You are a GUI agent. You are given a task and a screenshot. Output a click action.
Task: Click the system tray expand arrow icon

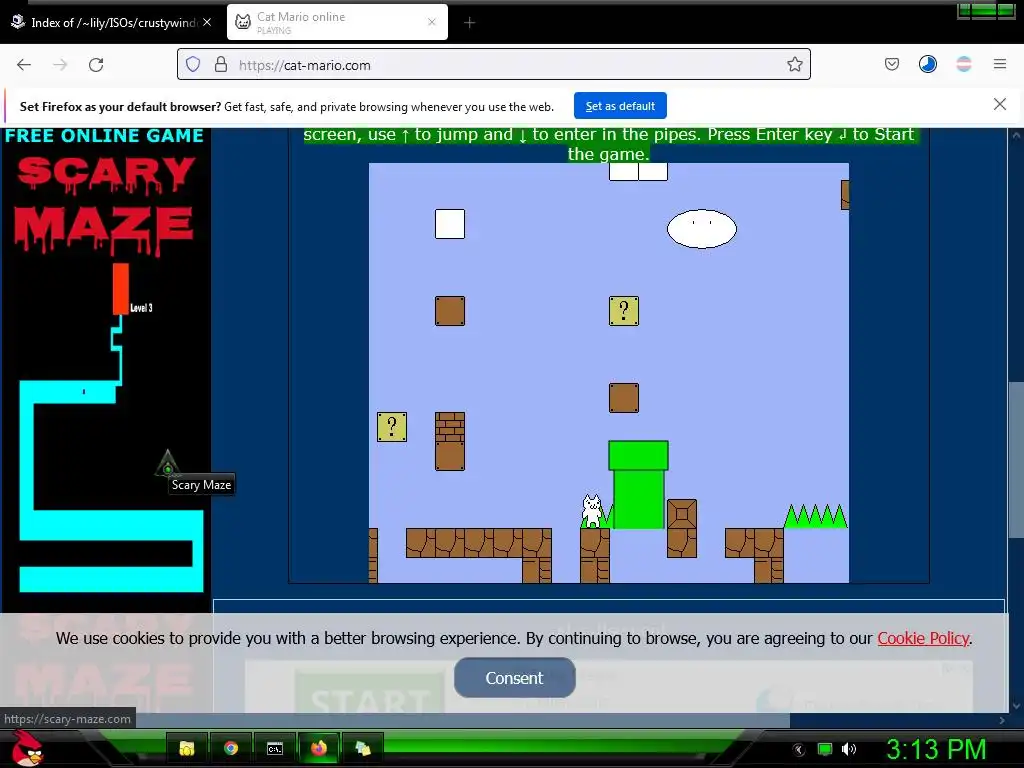coord(799,749)
